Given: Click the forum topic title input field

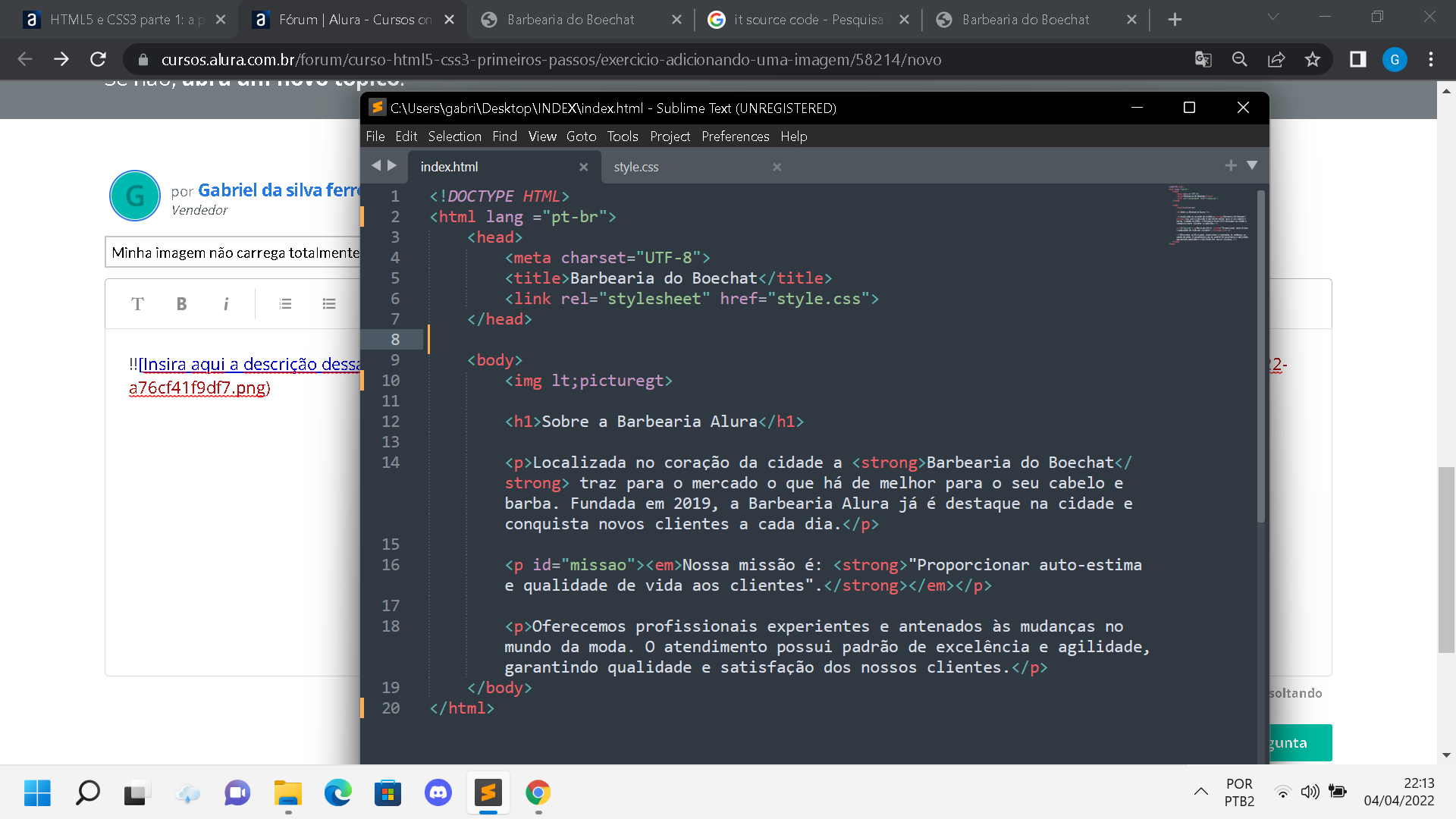Looking at the screenshot, I should [x=233, y=253].
